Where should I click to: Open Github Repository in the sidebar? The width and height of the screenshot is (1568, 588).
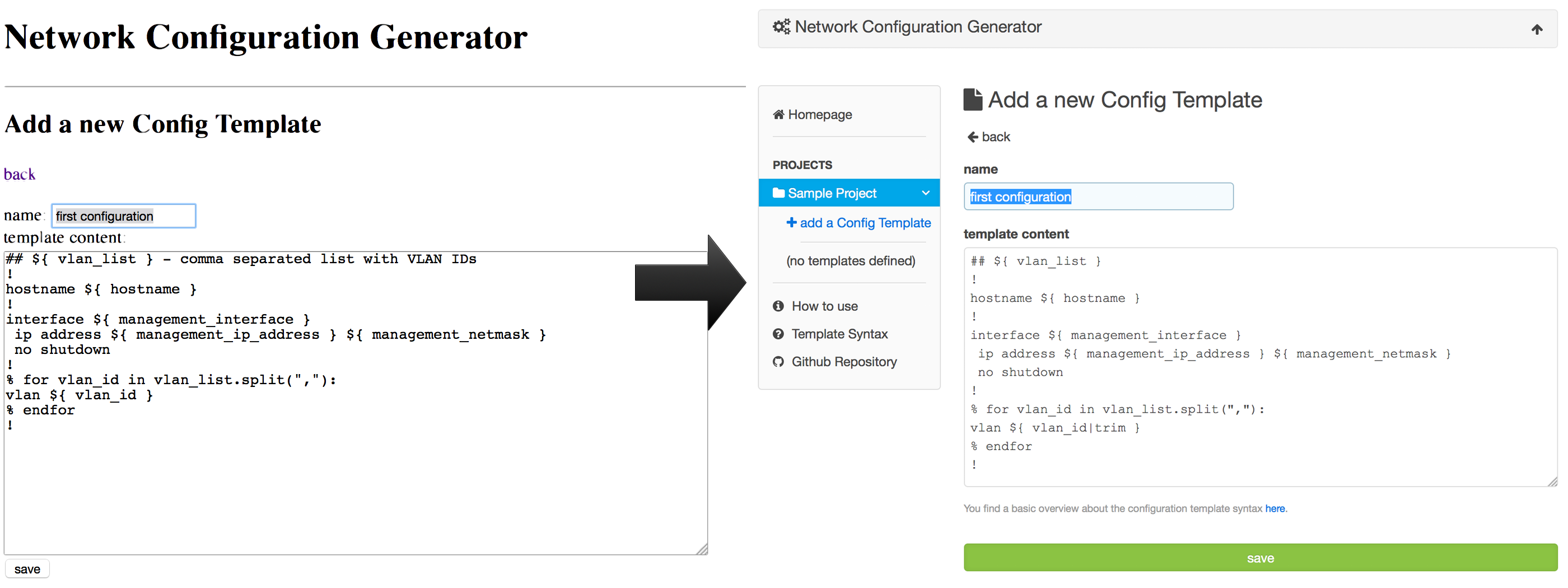pos(834,362)
